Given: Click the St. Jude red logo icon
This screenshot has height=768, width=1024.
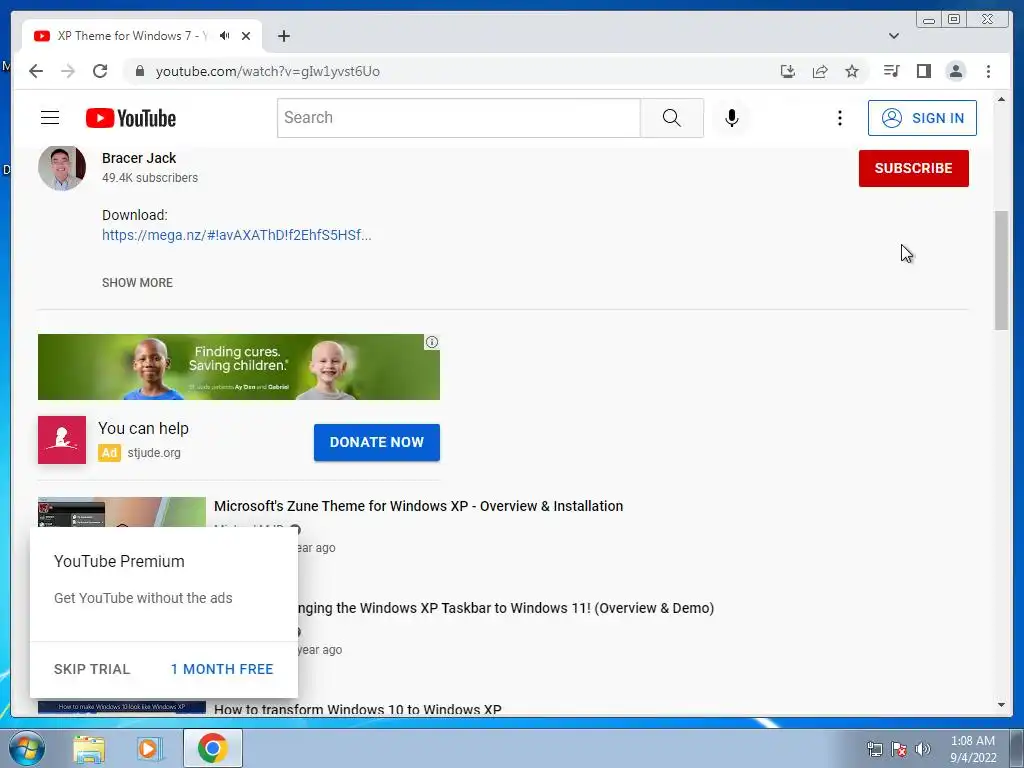Looking at the screenshot, I should point(61,440).
